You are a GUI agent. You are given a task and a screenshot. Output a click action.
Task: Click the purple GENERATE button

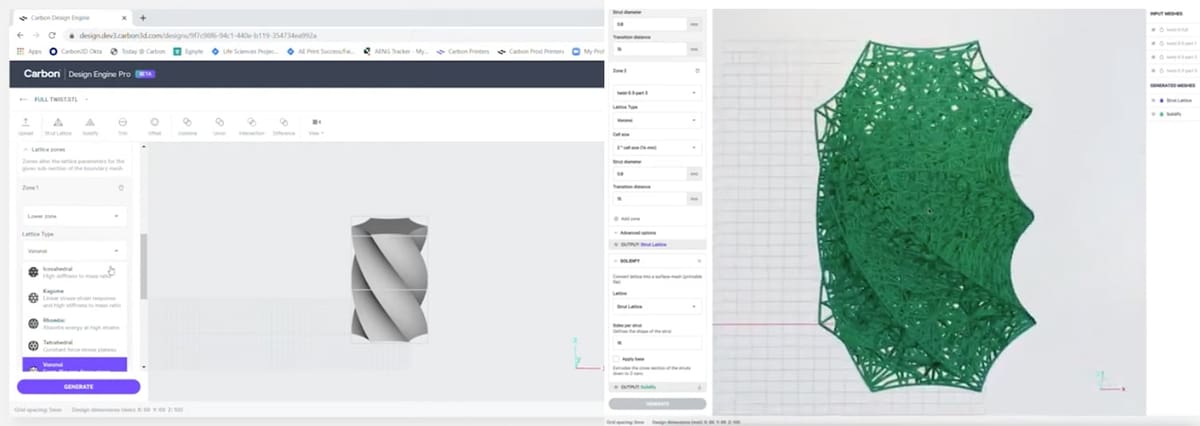tap(78, 387)
